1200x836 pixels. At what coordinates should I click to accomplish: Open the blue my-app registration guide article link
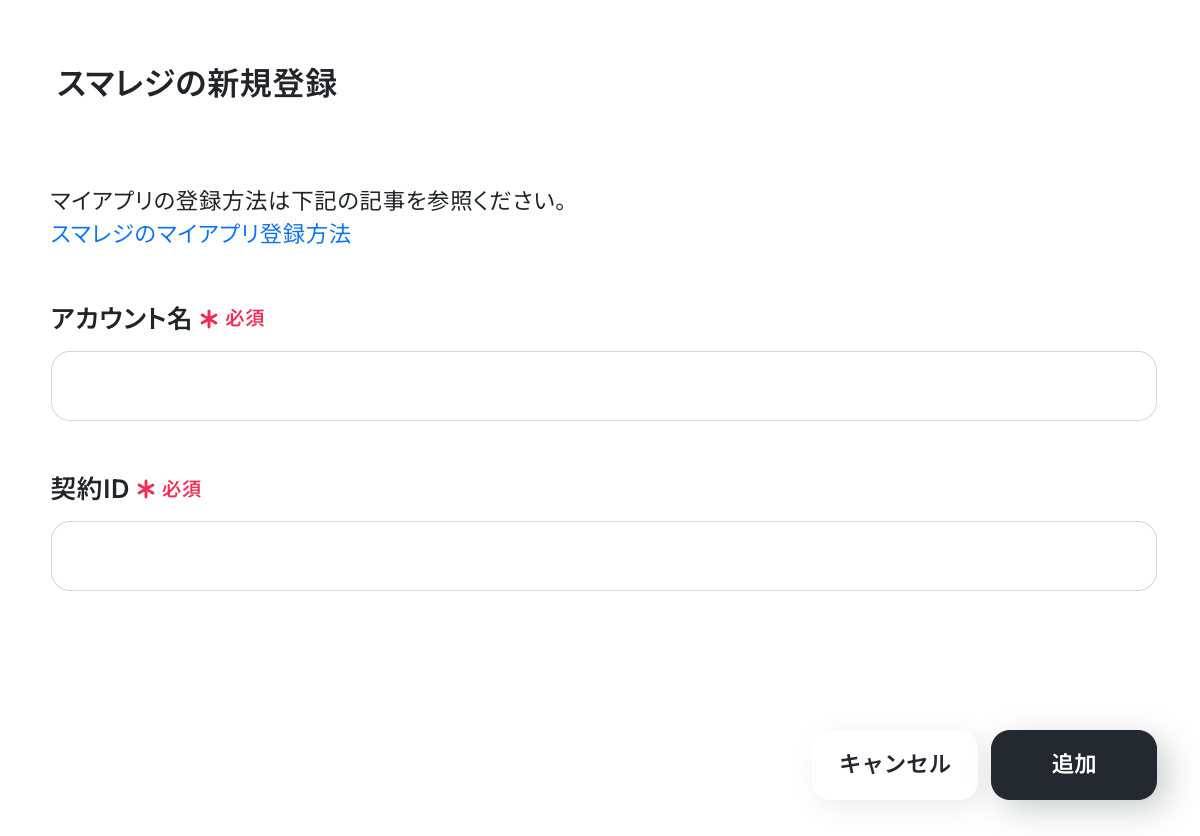pyautogui.click(x=201, y=234)
